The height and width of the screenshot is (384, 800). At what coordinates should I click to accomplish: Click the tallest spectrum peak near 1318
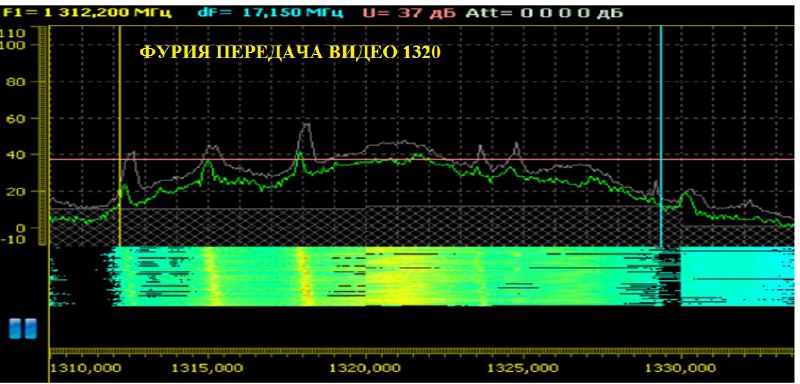(x=305, y=126)
